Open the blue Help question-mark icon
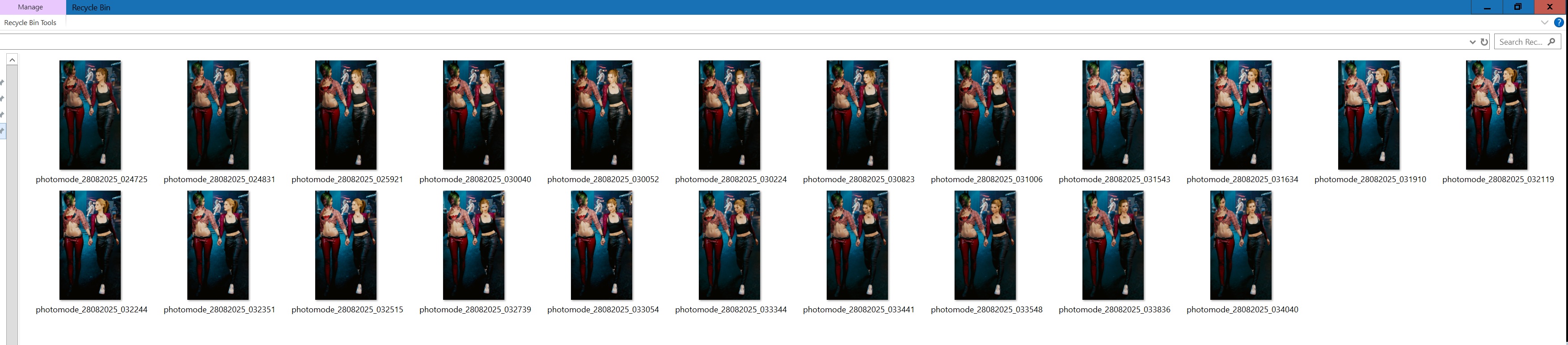Image resolution: width=1568 pixels, height=345 pixels. [1559, 22]
